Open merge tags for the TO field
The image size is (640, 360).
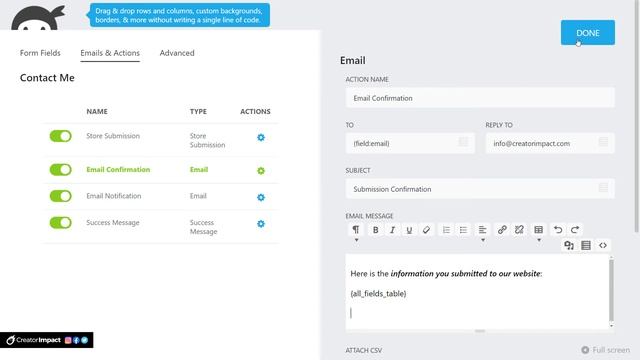click(463, 142)
